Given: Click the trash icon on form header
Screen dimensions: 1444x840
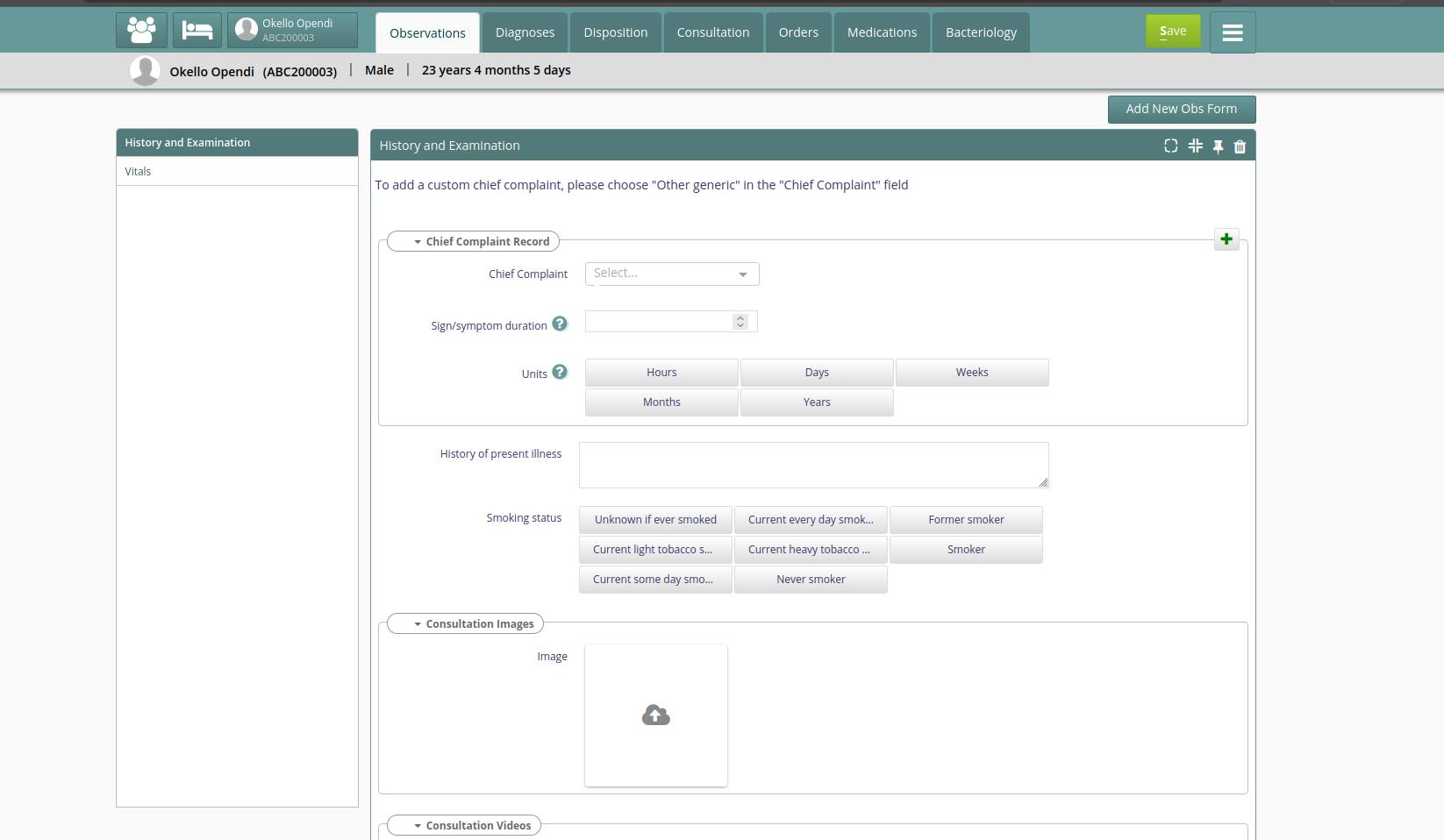Looking at the screenshot, I should [x=1240, y=146].
